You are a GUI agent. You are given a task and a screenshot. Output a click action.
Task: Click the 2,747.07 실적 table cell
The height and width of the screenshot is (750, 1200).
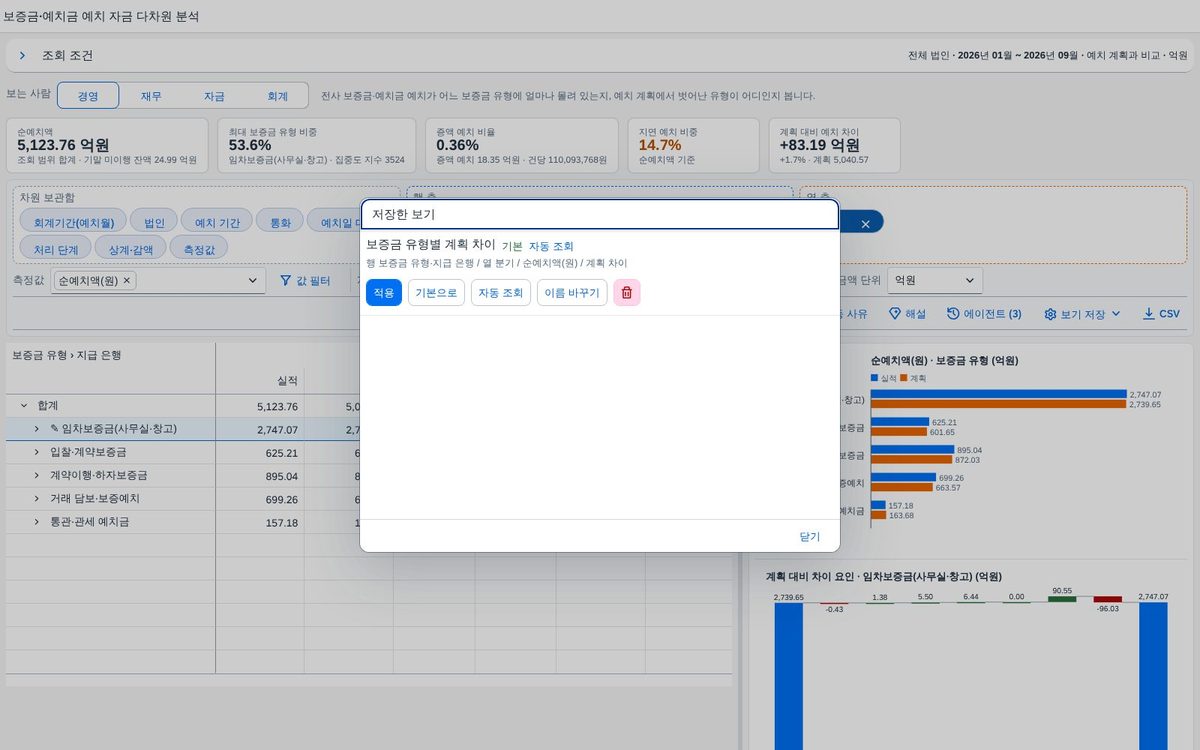point(260,429)
